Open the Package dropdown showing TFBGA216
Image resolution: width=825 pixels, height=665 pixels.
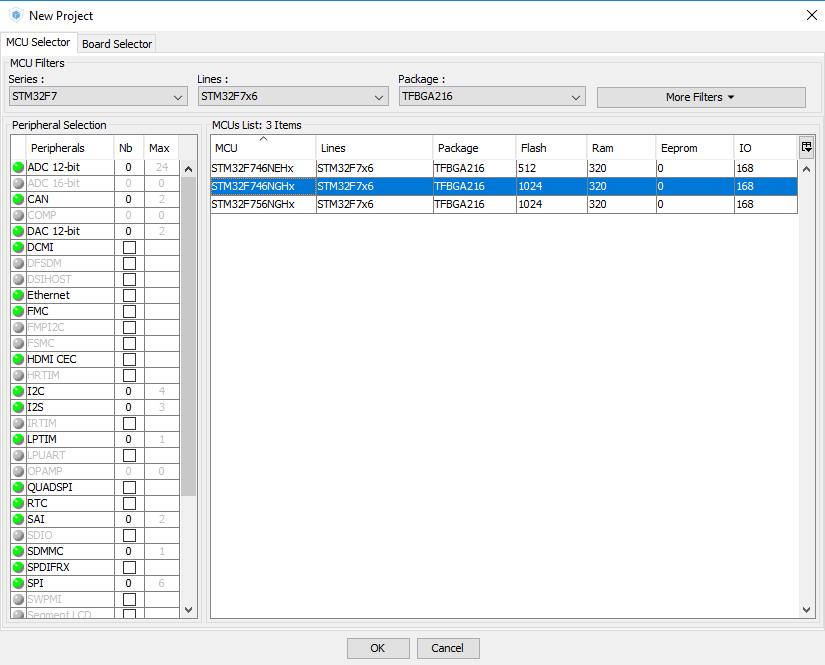[x=492, y=97]
